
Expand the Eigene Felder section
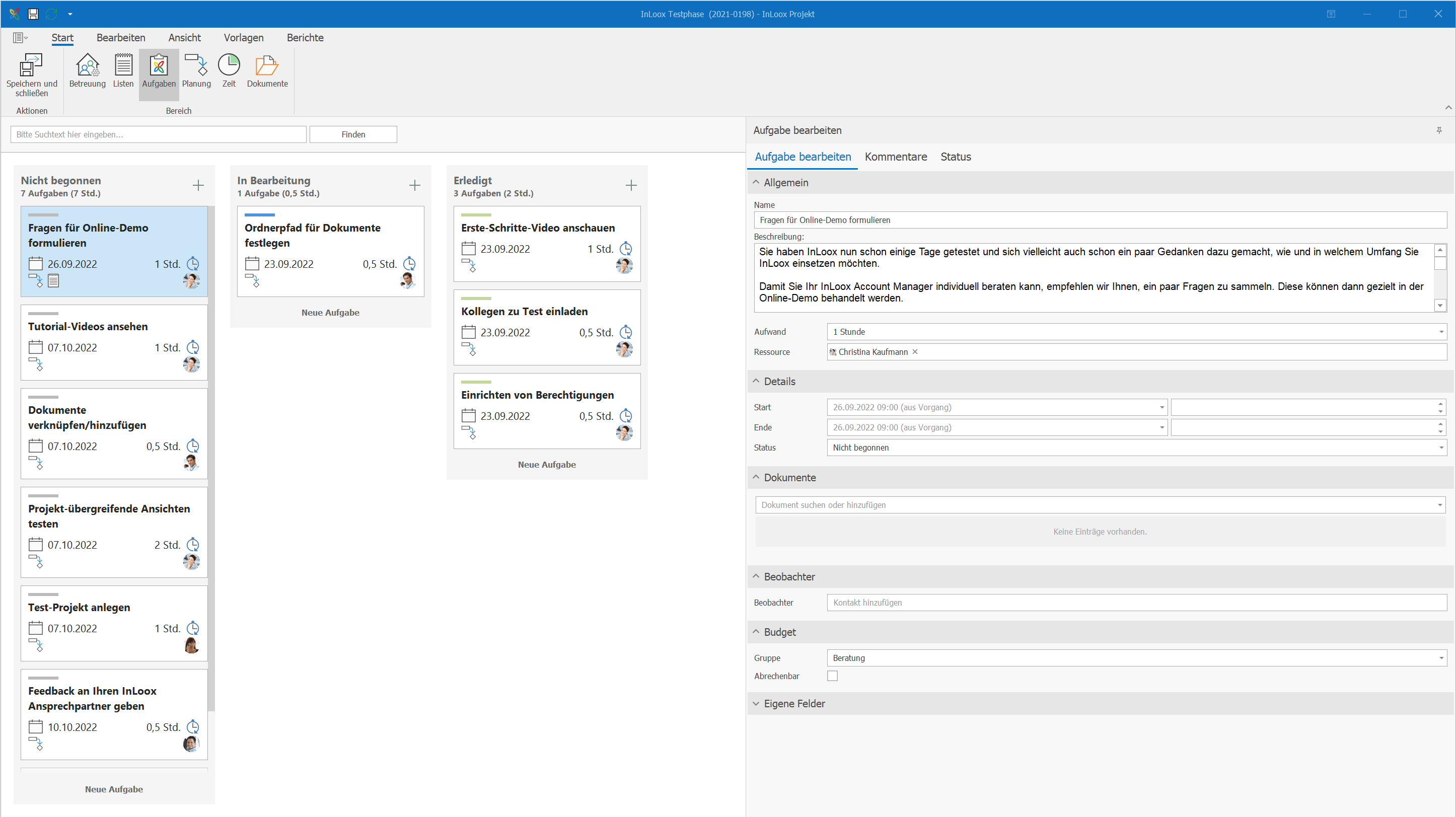pos(756,703)
